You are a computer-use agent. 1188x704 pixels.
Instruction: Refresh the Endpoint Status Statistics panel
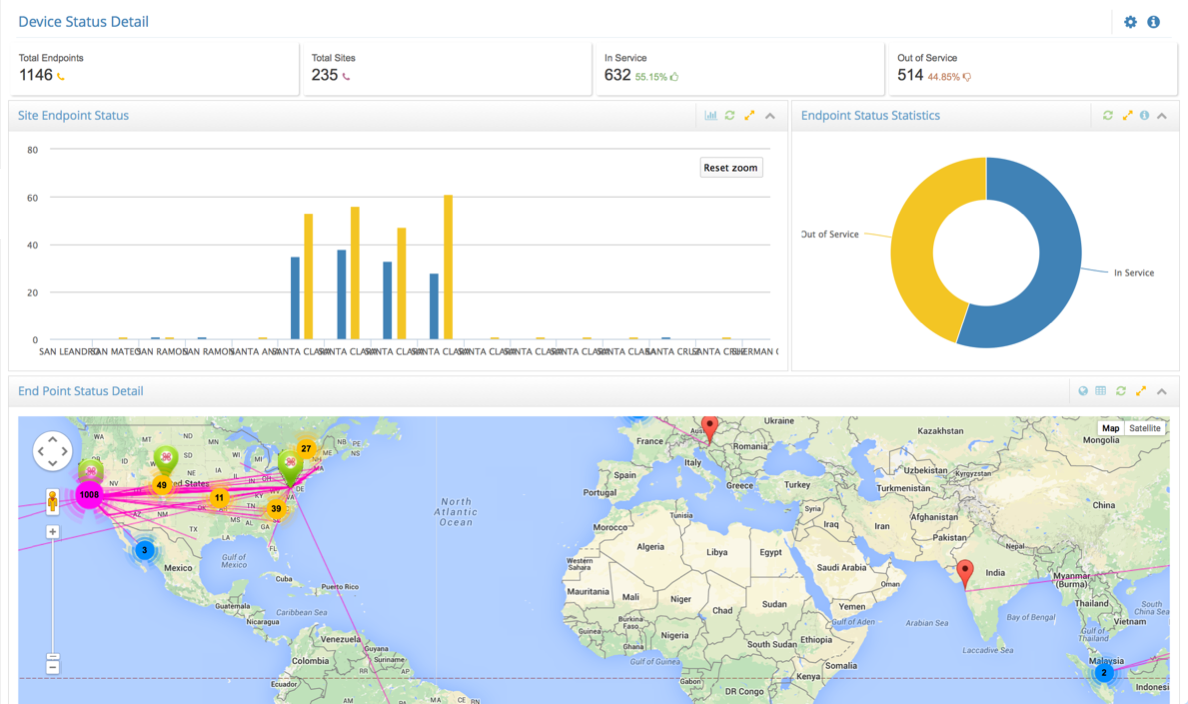pyautogui.click(x=1108, y=115)
